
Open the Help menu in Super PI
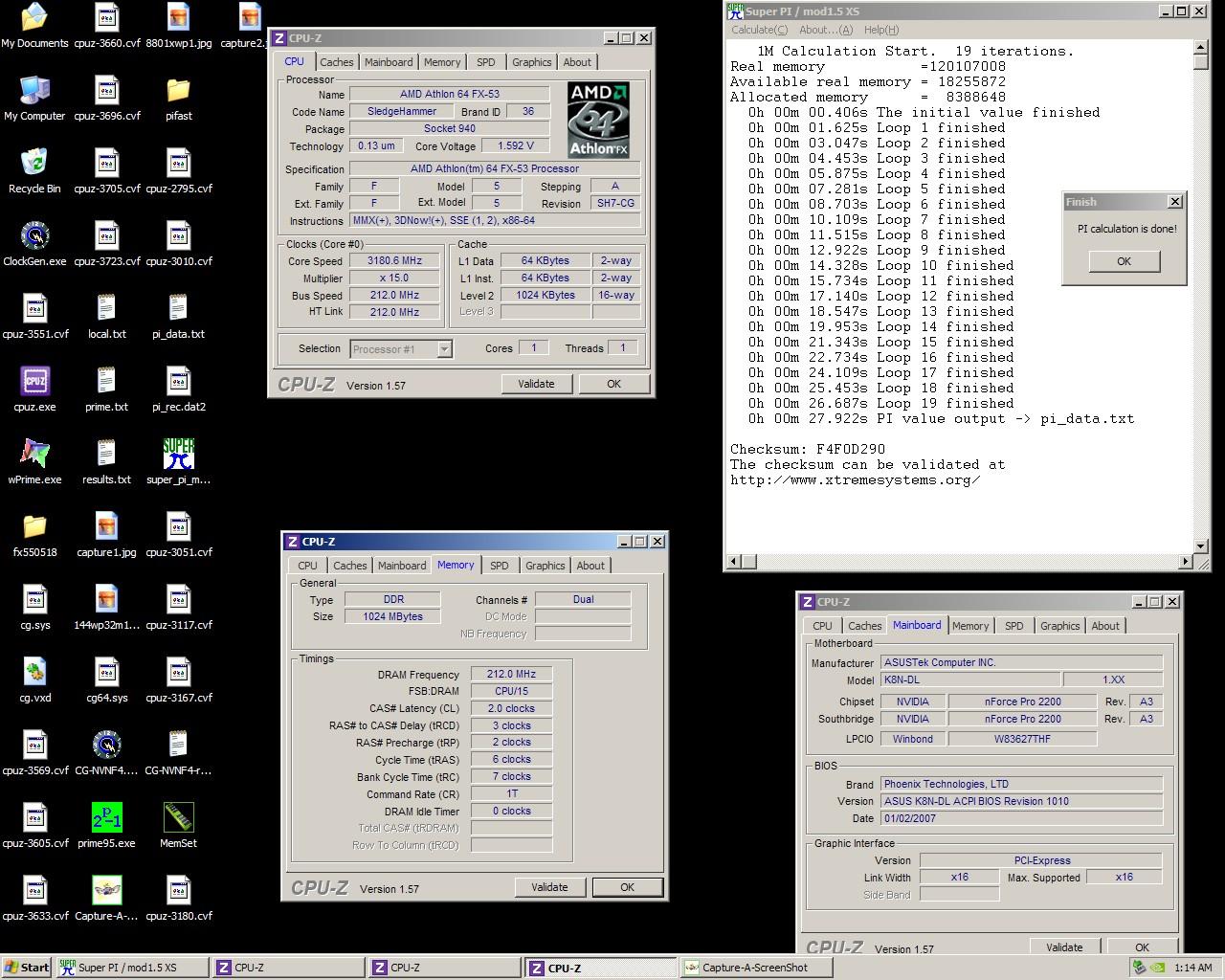coord(881,30)
